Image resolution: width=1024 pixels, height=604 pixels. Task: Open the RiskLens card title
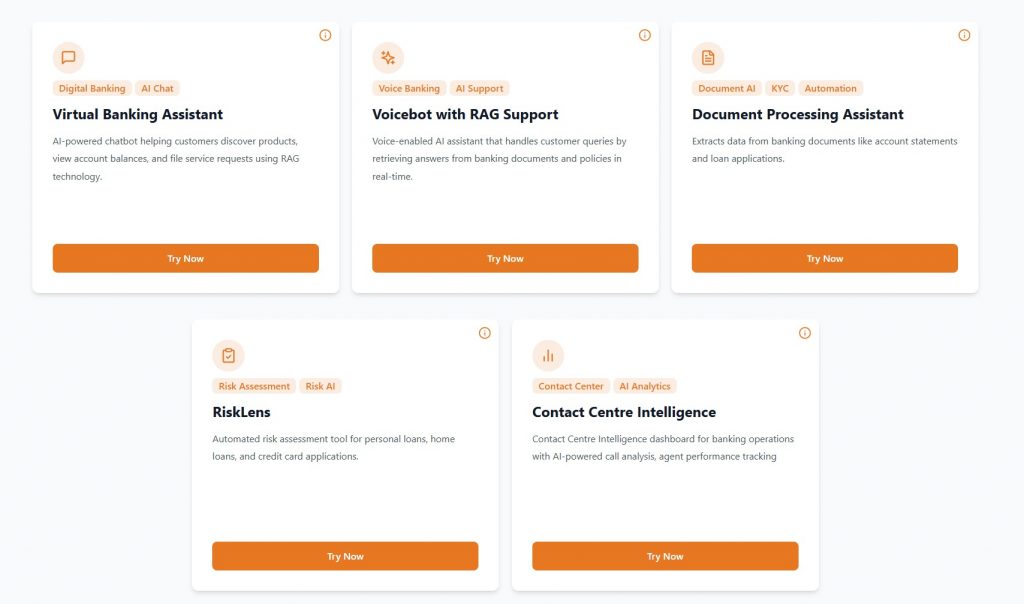pyautogui.click(x=241, y=412)
